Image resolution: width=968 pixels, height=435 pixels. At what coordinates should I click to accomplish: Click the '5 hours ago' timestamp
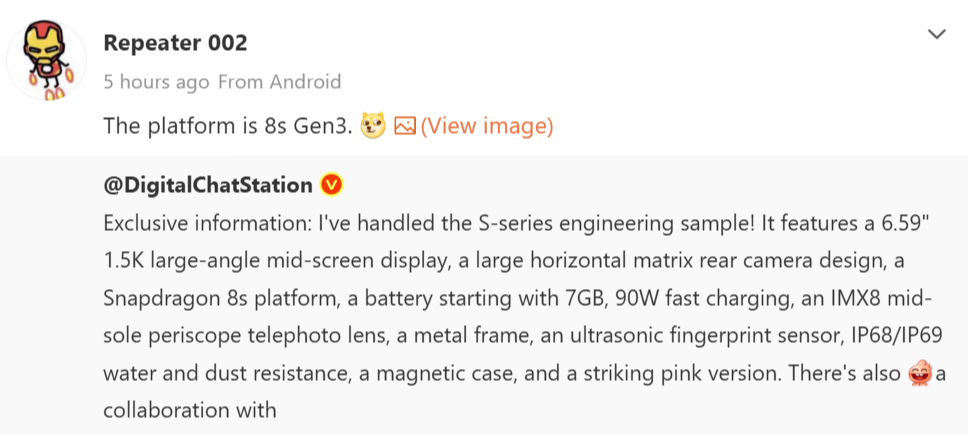[156, 82]
